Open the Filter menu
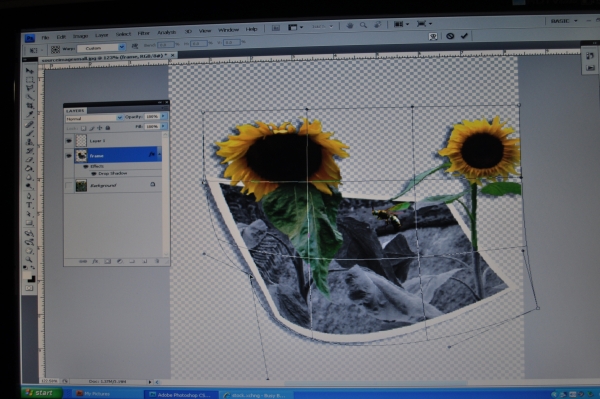600x399 pixels. pos(143,33)
